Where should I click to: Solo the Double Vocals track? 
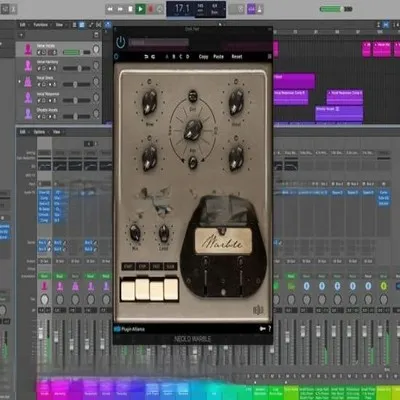[x=44, y=116]
